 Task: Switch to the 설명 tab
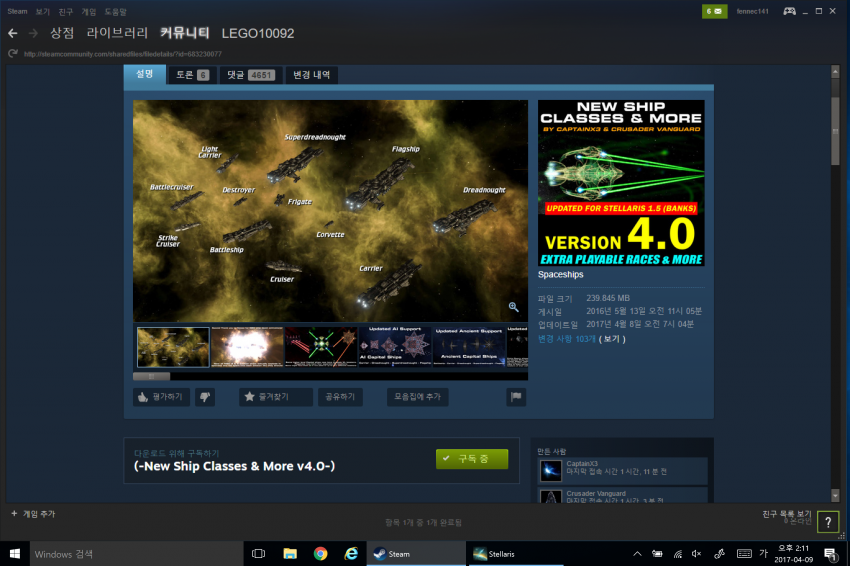click(145, 74)
